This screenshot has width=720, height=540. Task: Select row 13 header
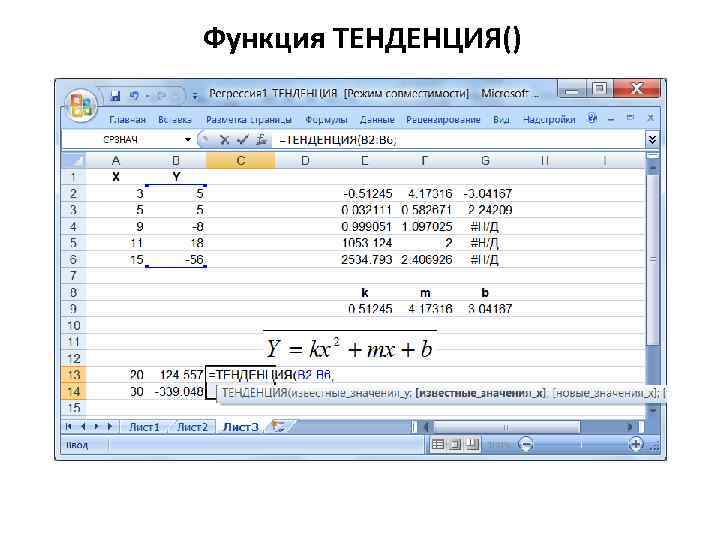click(x=73, y=375)
